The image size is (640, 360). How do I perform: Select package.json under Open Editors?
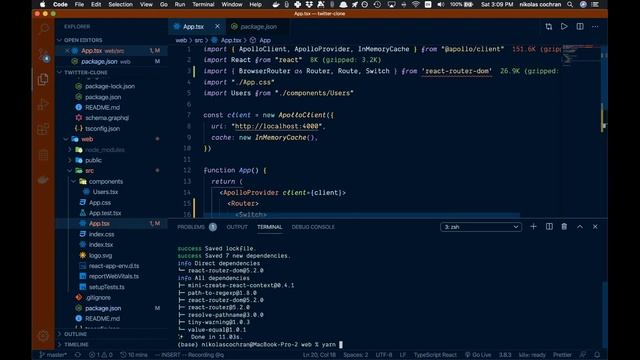pyautogui.click(x=99, y=62)
